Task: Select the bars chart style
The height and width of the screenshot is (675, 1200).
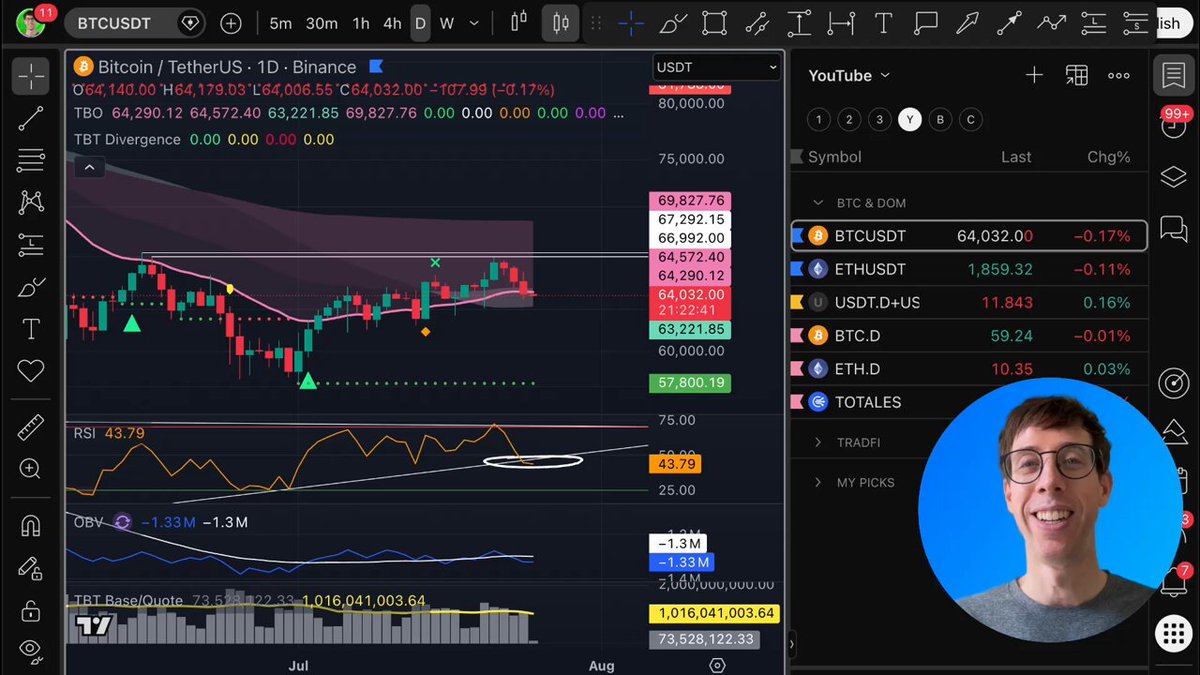Action: 519,22
